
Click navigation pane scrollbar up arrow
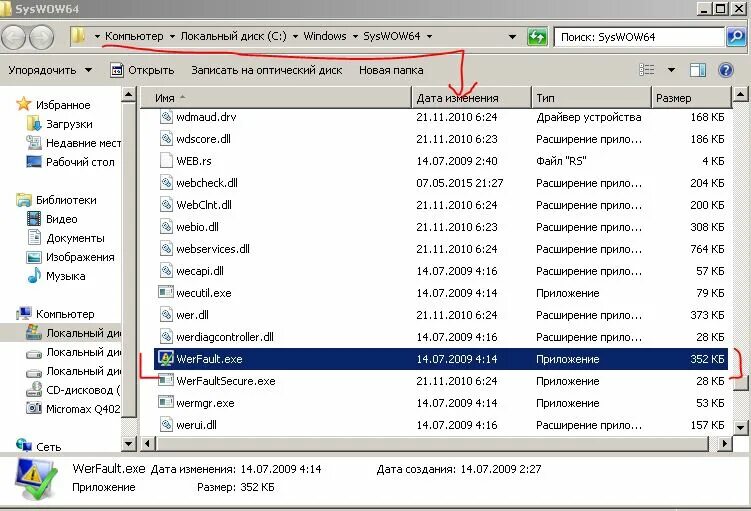pyautogui.click(x=128, y=94)
